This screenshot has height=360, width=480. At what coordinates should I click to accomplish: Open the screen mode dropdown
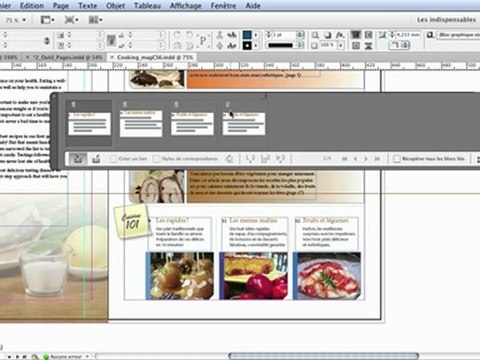pyautogui.click(x=71, y=20)
